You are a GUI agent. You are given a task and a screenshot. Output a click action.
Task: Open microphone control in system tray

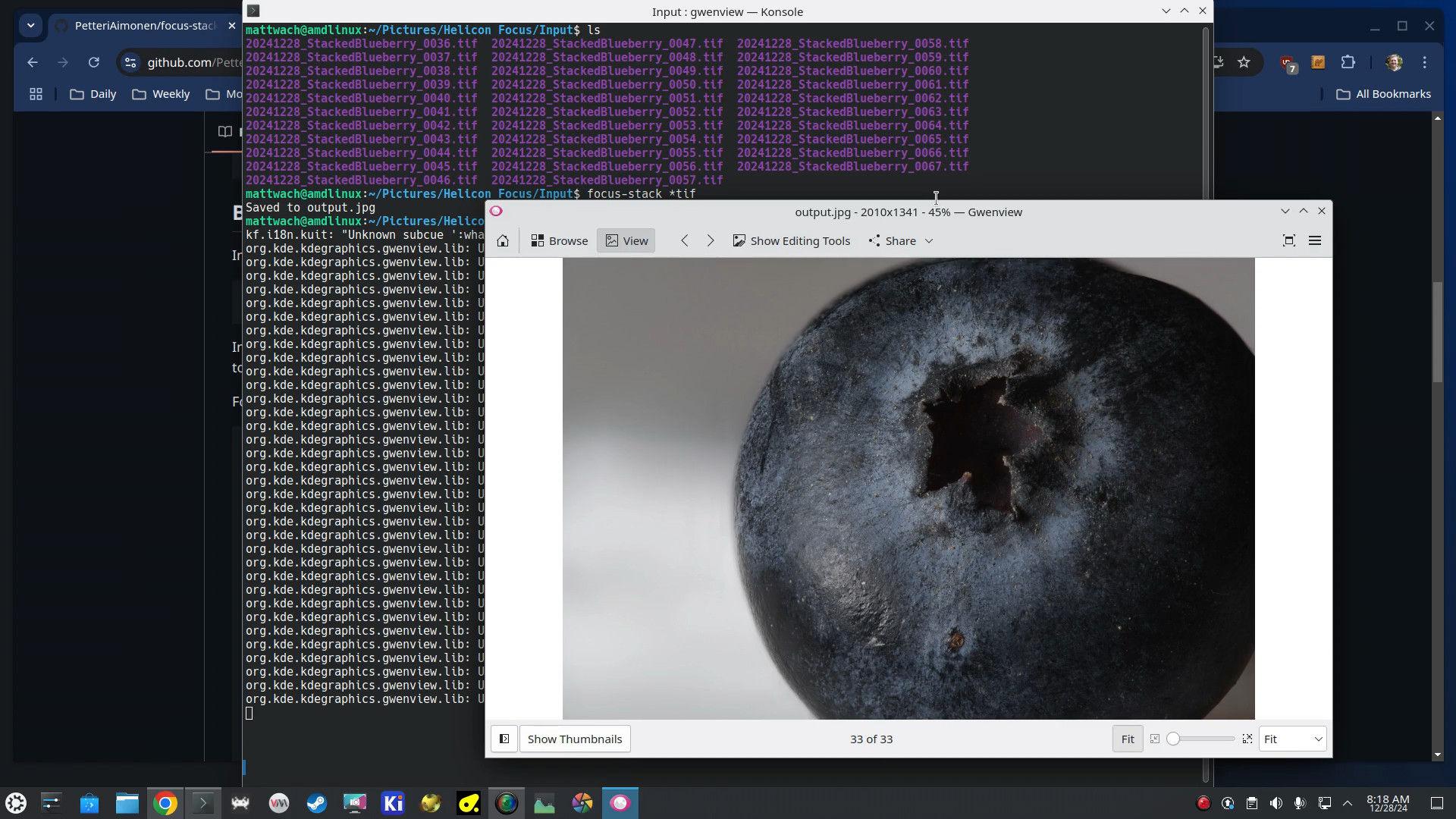point(1300,803)
